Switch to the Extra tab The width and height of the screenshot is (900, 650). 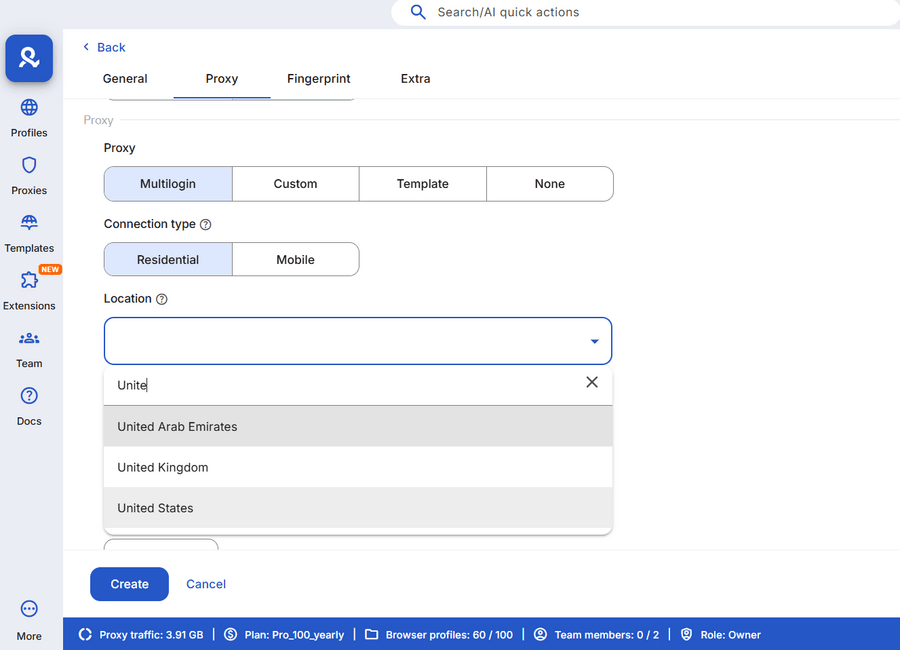[x=415, y=79]
